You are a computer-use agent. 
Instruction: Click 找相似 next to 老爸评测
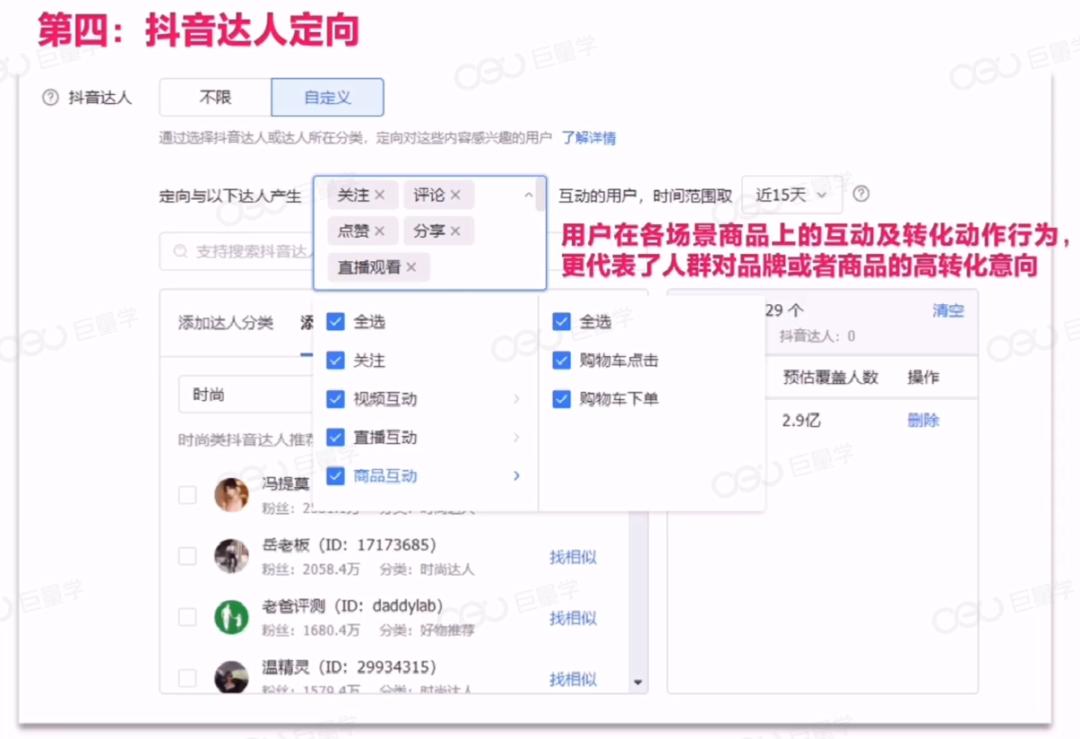[x=573, y=619]
